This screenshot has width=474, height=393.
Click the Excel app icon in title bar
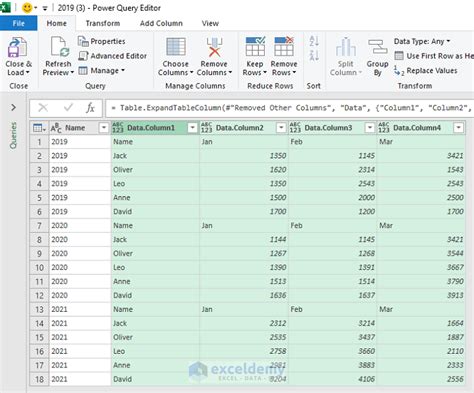click(5, 7)
